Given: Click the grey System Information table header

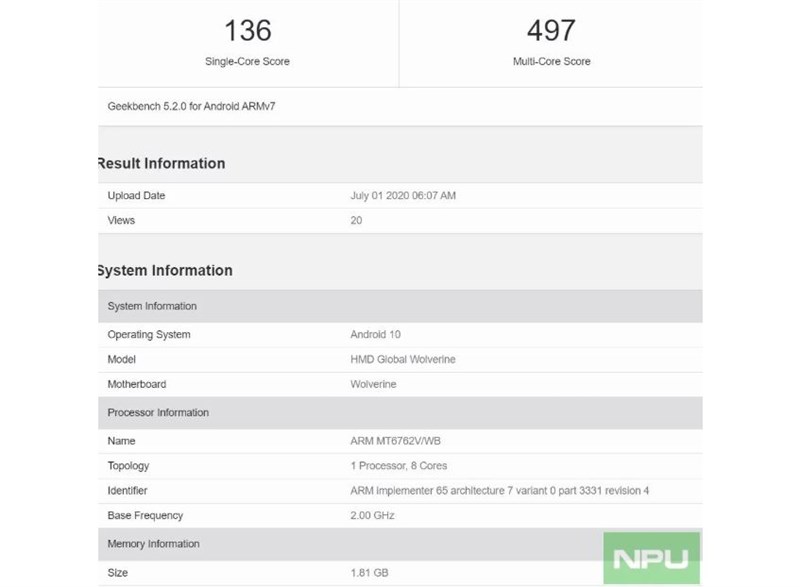Looking at the screenshot, I should click(x=400, y=306).
